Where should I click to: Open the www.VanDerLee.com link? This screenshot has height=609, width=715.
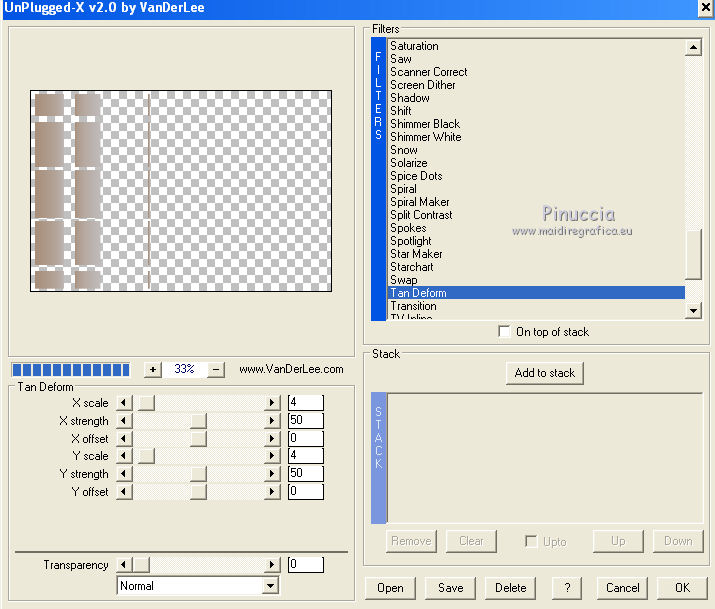pos(291,369)
